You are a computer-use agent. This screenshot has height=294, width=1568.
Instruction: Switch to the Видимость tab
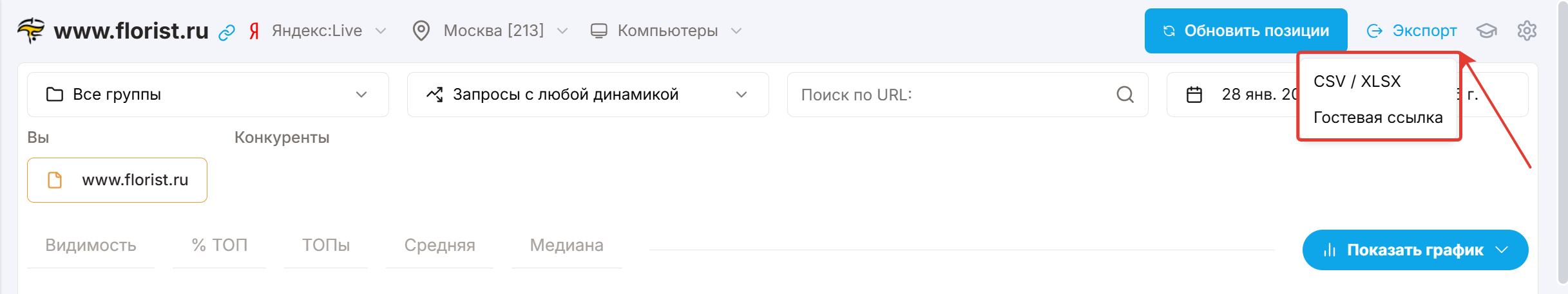[91, 245]
